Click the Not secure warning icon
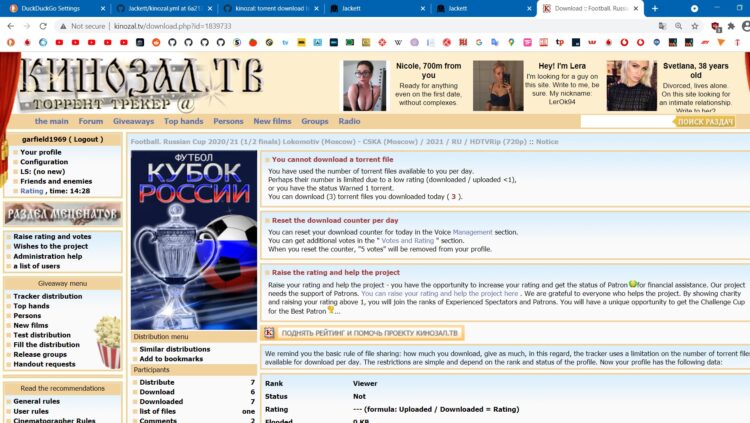The width and height of the screenshot is (750, 423). point(63,26)
